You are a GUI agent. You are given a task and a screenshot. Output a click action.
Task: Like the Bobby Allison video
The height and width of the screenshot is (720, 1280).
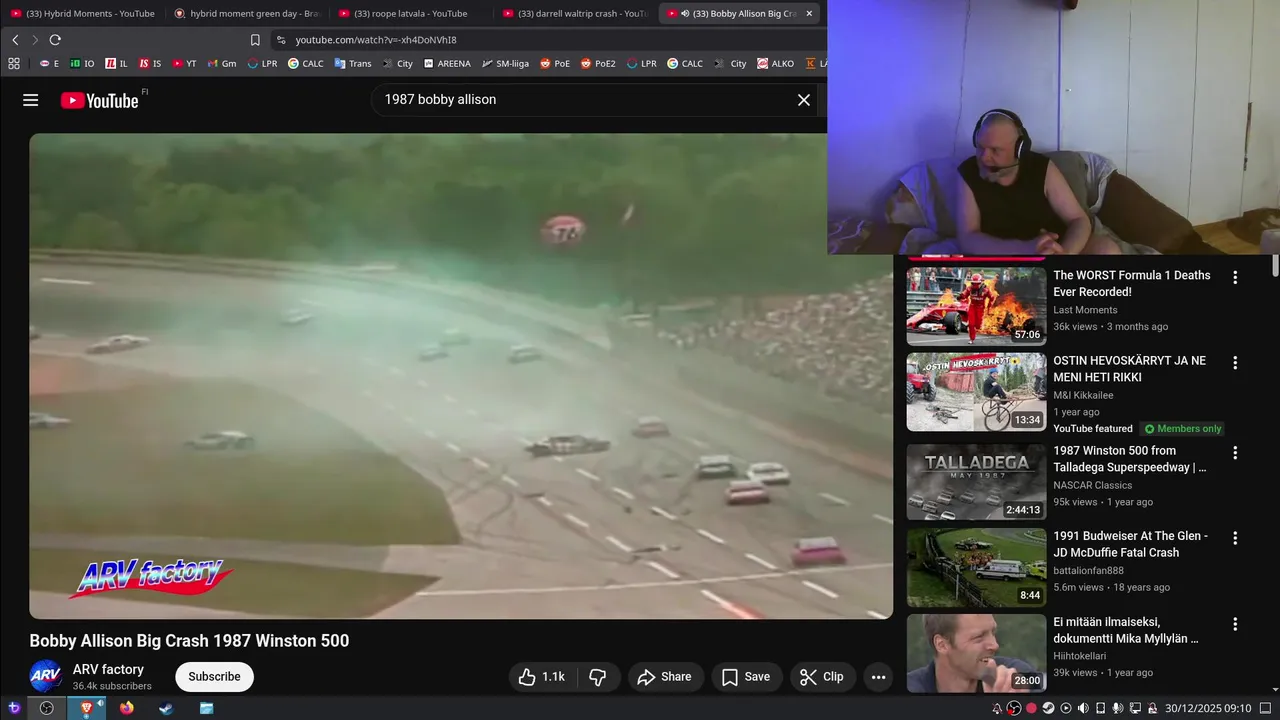(541, 677)
